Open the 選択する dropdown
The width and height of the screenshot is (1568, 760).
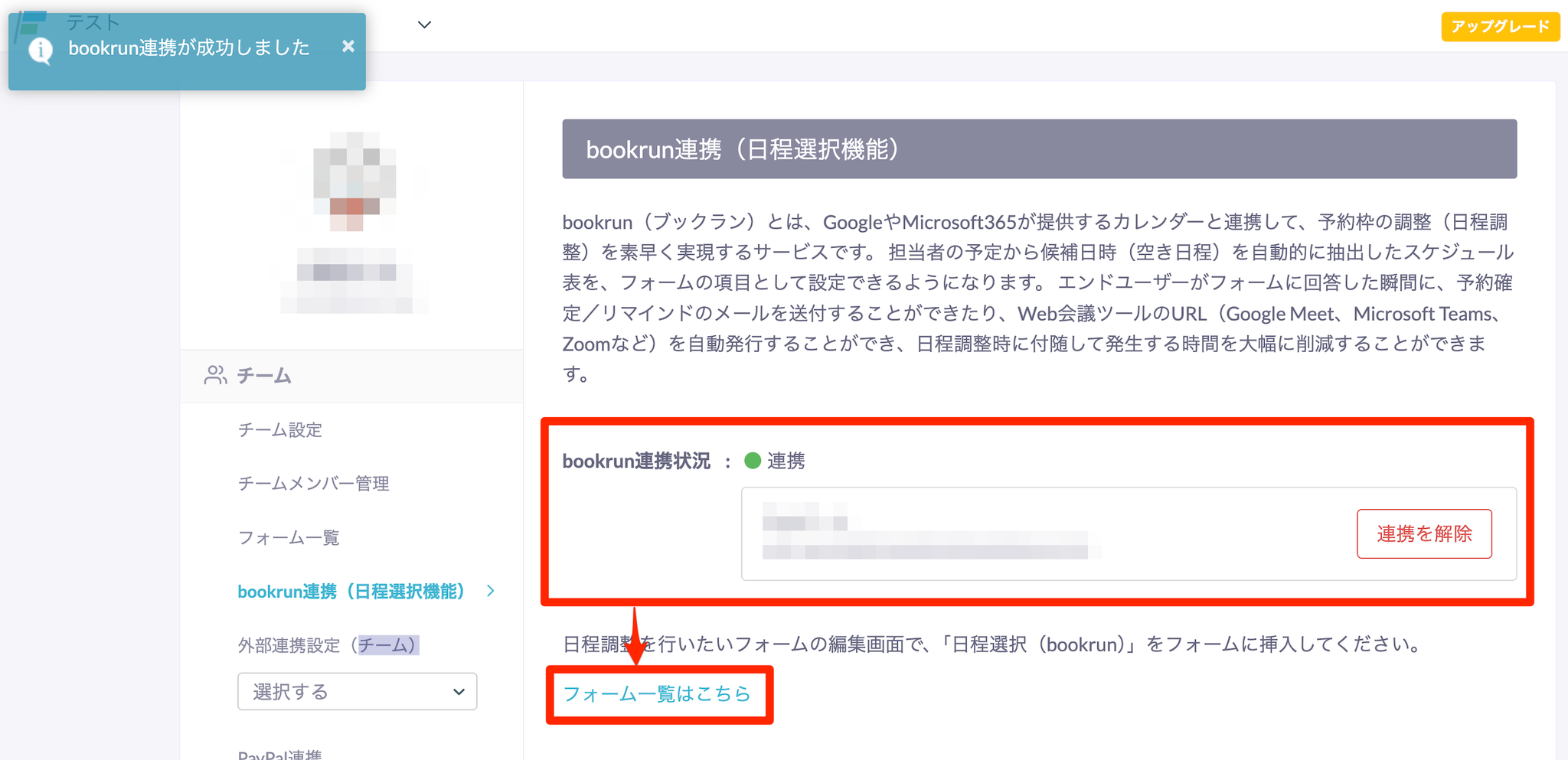(x=358, y=692)
